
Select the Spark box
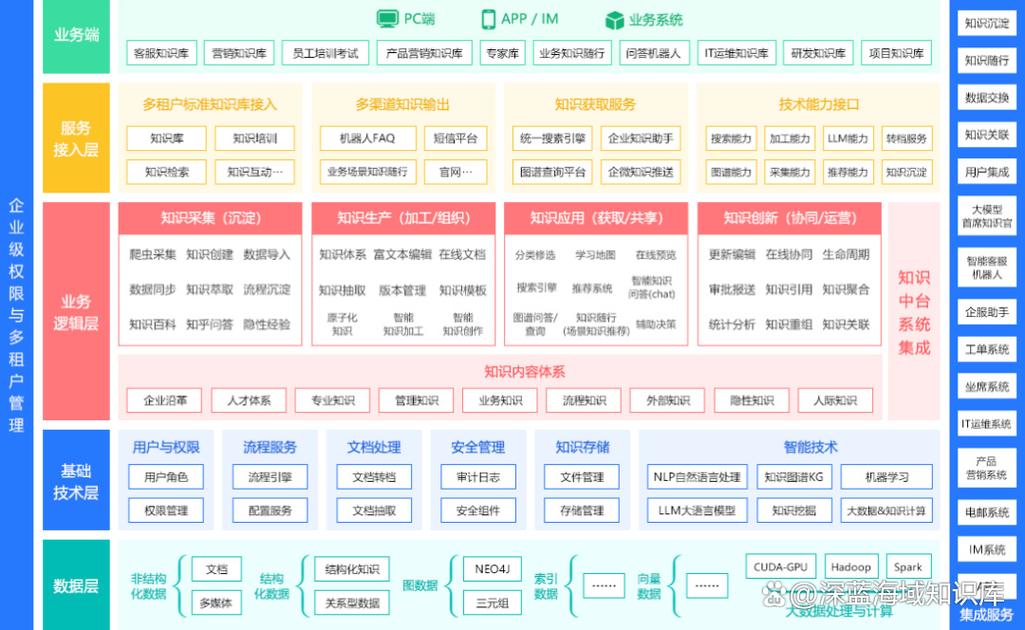coord(907,567)
